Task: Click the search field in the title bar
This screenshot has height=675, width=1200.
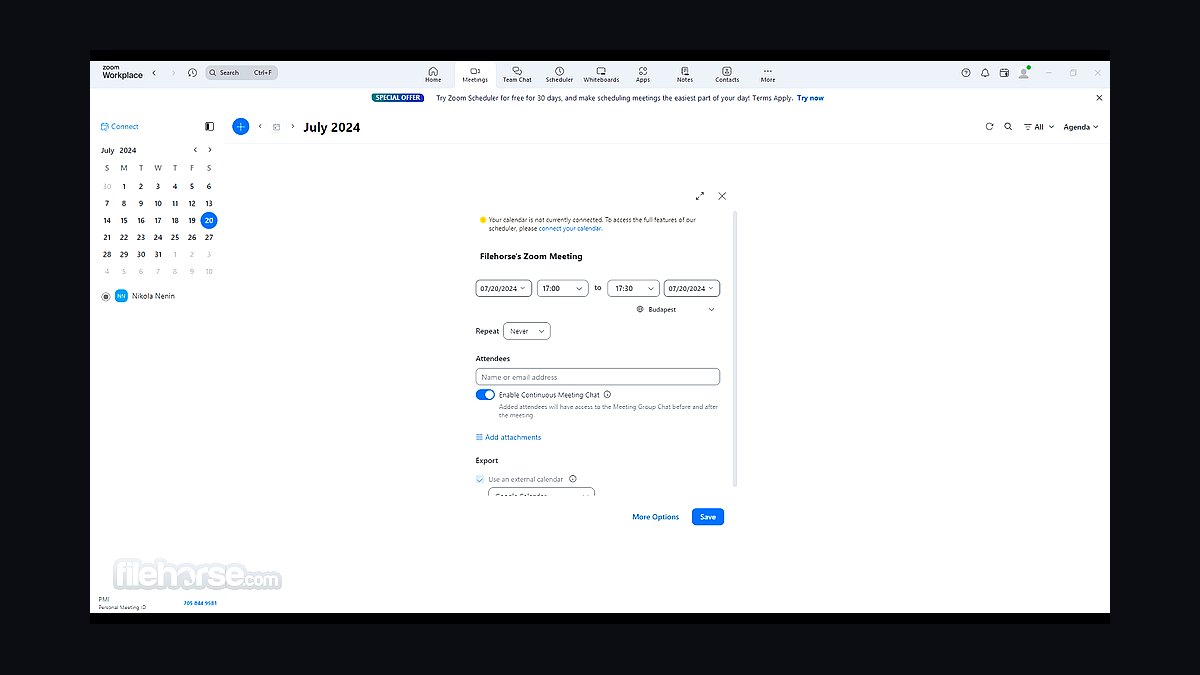Action: (242, 73)
